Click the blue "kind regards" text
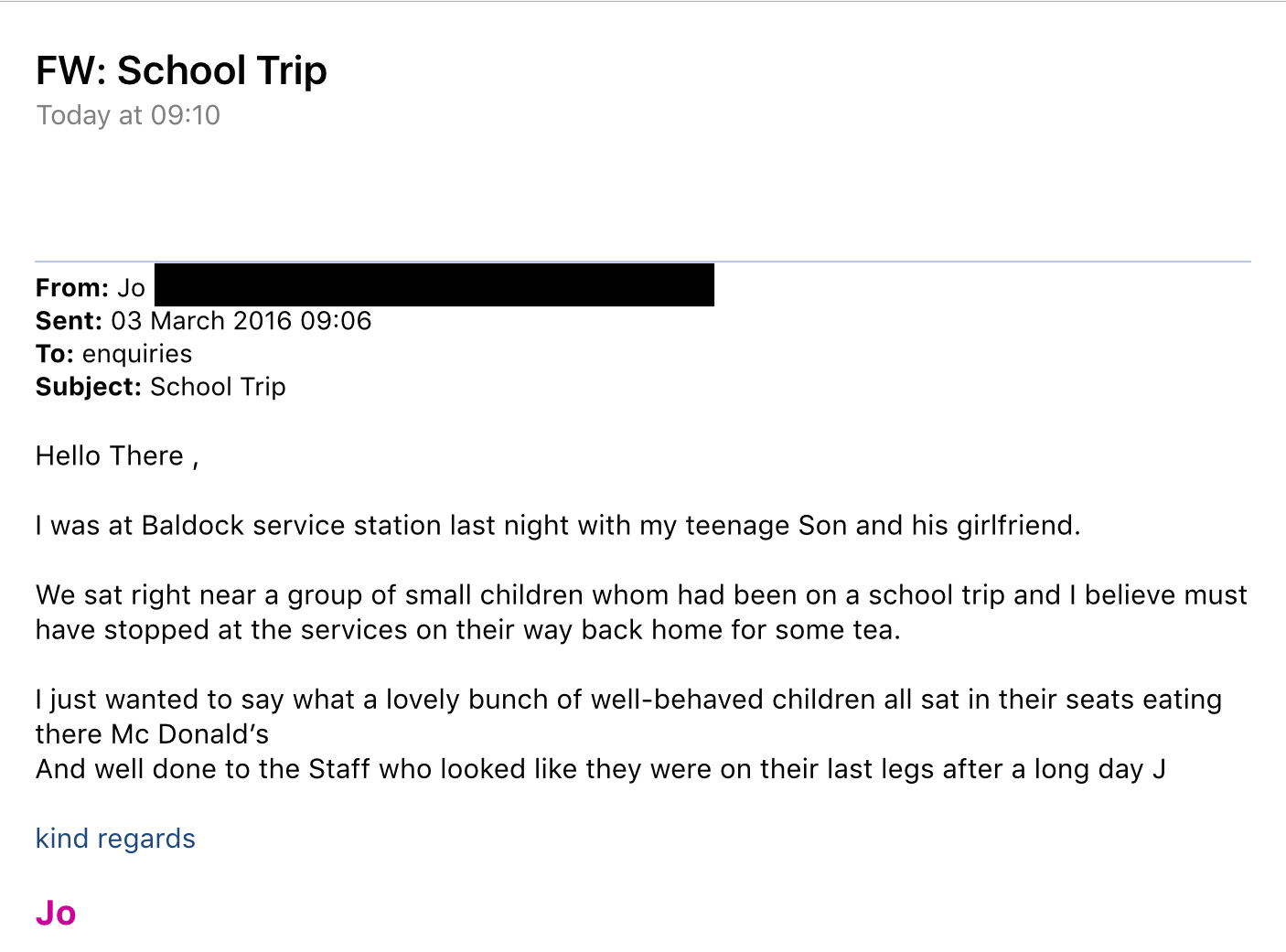Image resolution: width=1286 pixels, height=952 pixels. [115, 839]
